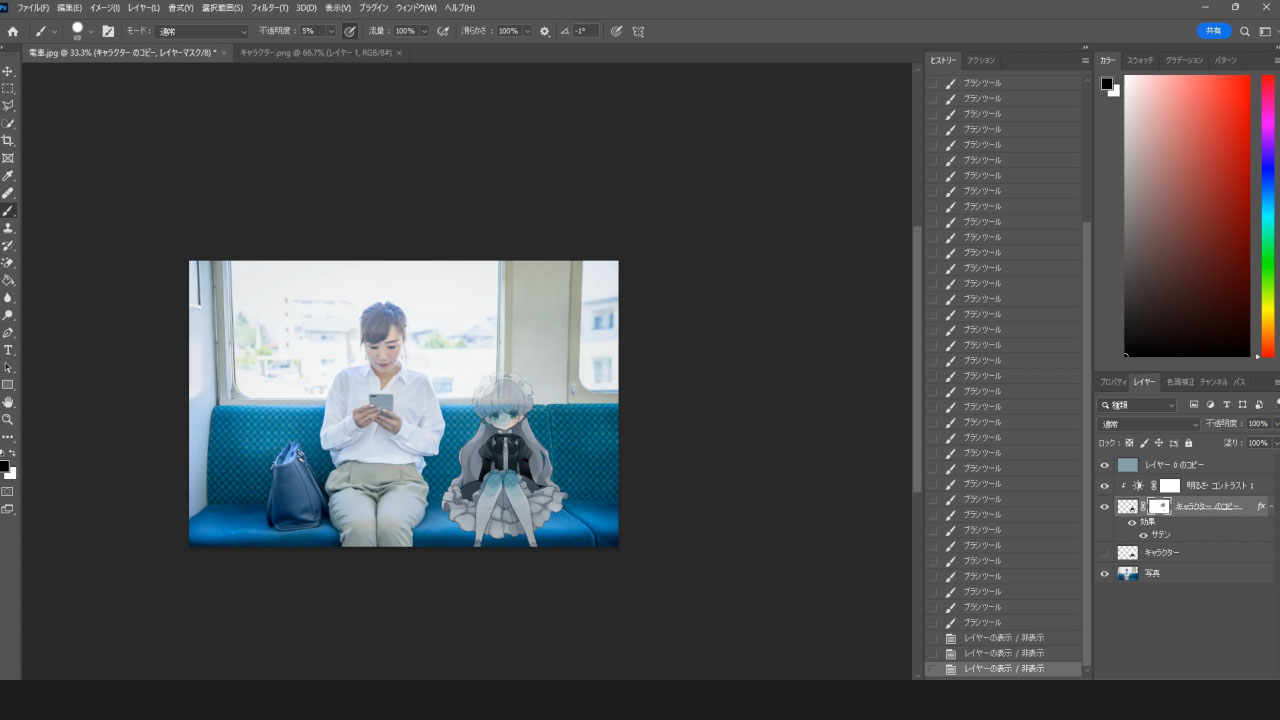The height and width of the screenshot is (720, 1280).
Task: Select the Zoom tool
Action: (8, 420)
